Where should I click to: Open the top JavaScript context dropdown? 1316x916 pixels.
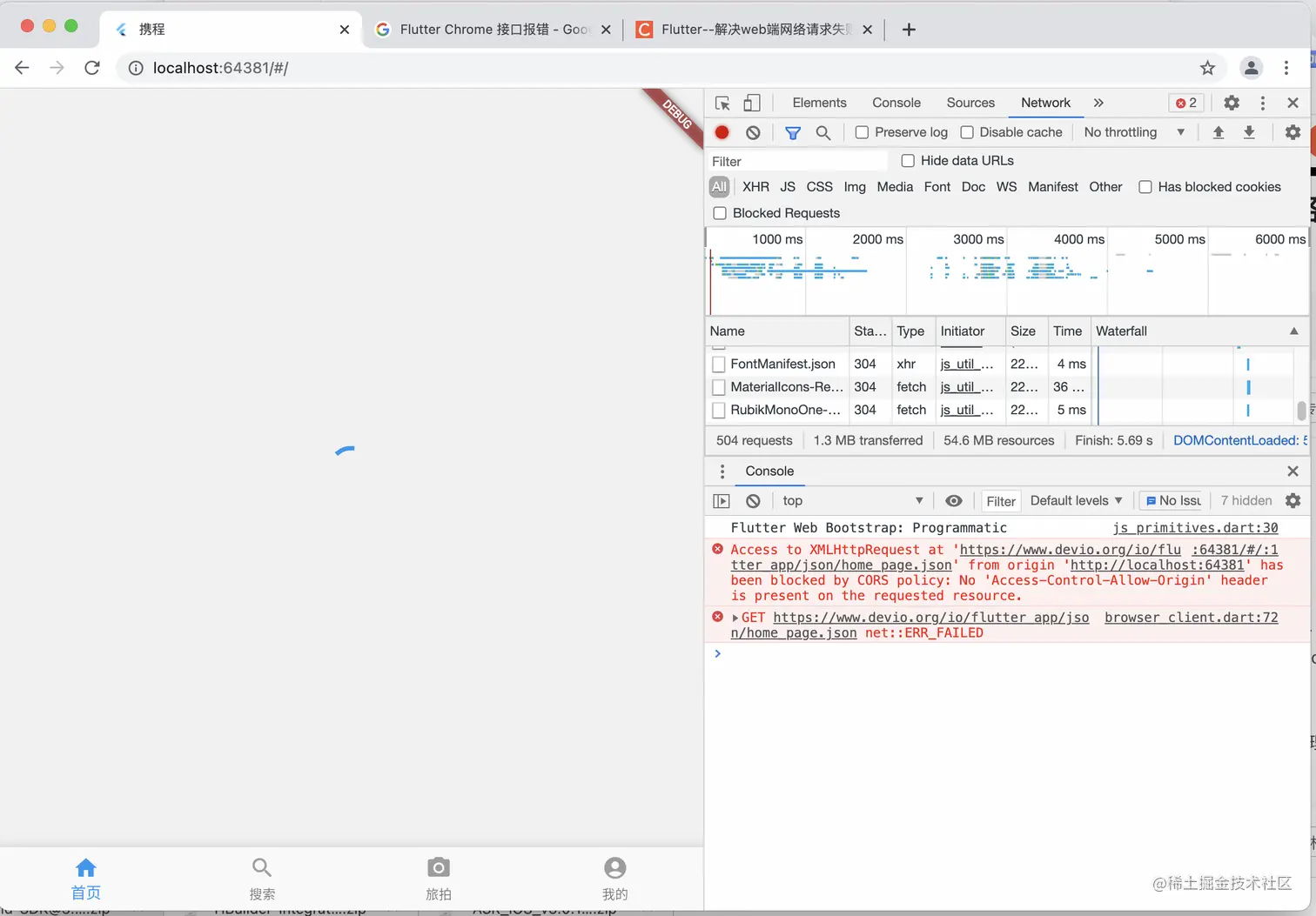click(852, 501)
